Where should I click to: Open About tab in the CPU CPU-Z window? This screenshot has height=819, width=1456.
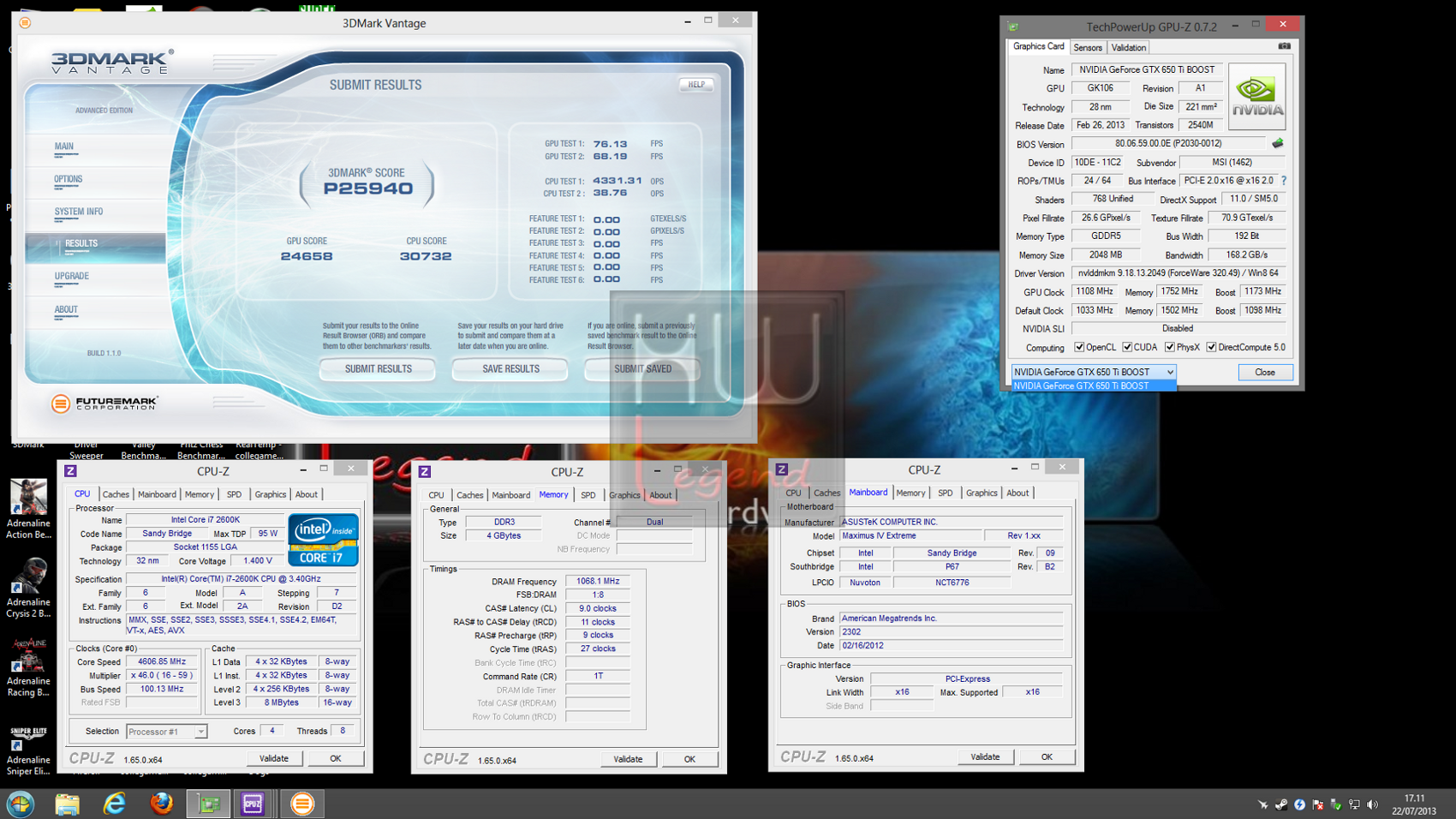[x=306, y=494]
